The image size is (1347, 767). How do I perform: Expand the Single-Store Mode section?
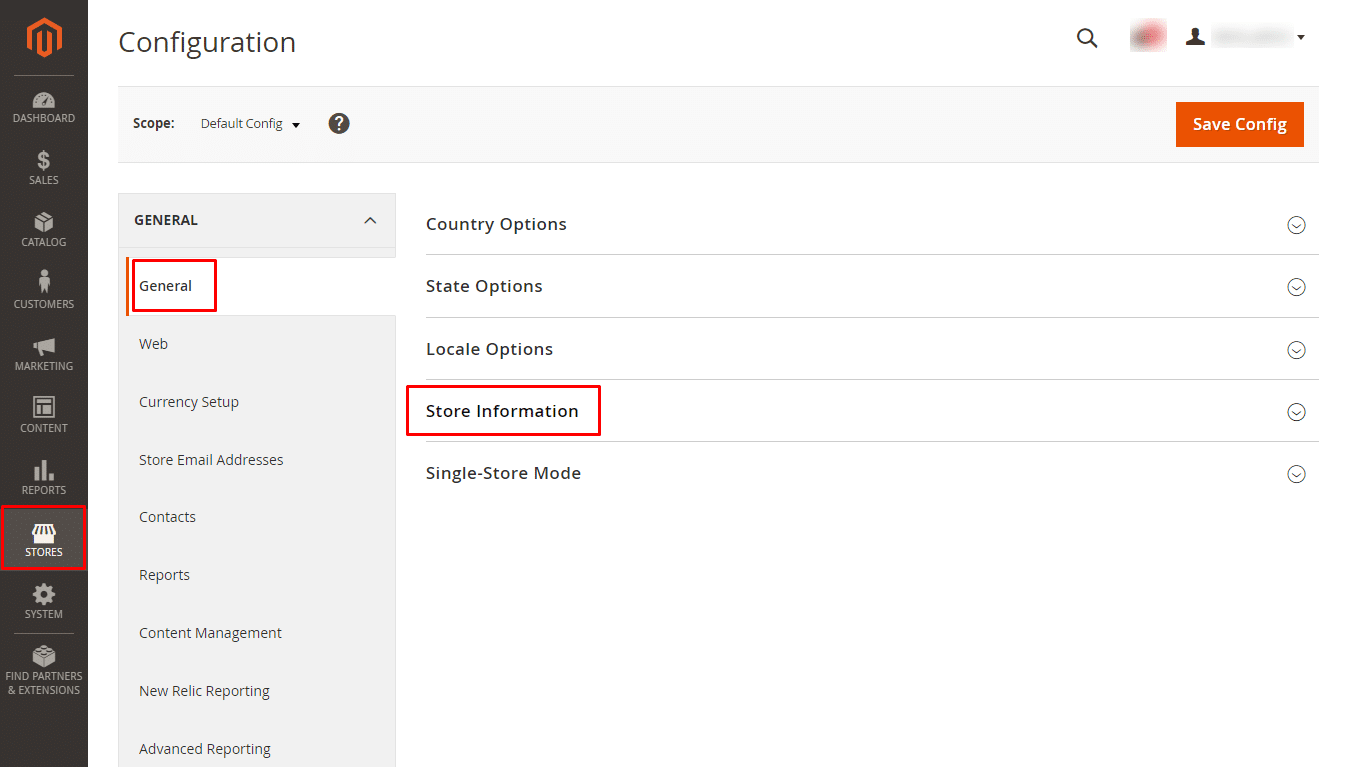pos(1296,474)
